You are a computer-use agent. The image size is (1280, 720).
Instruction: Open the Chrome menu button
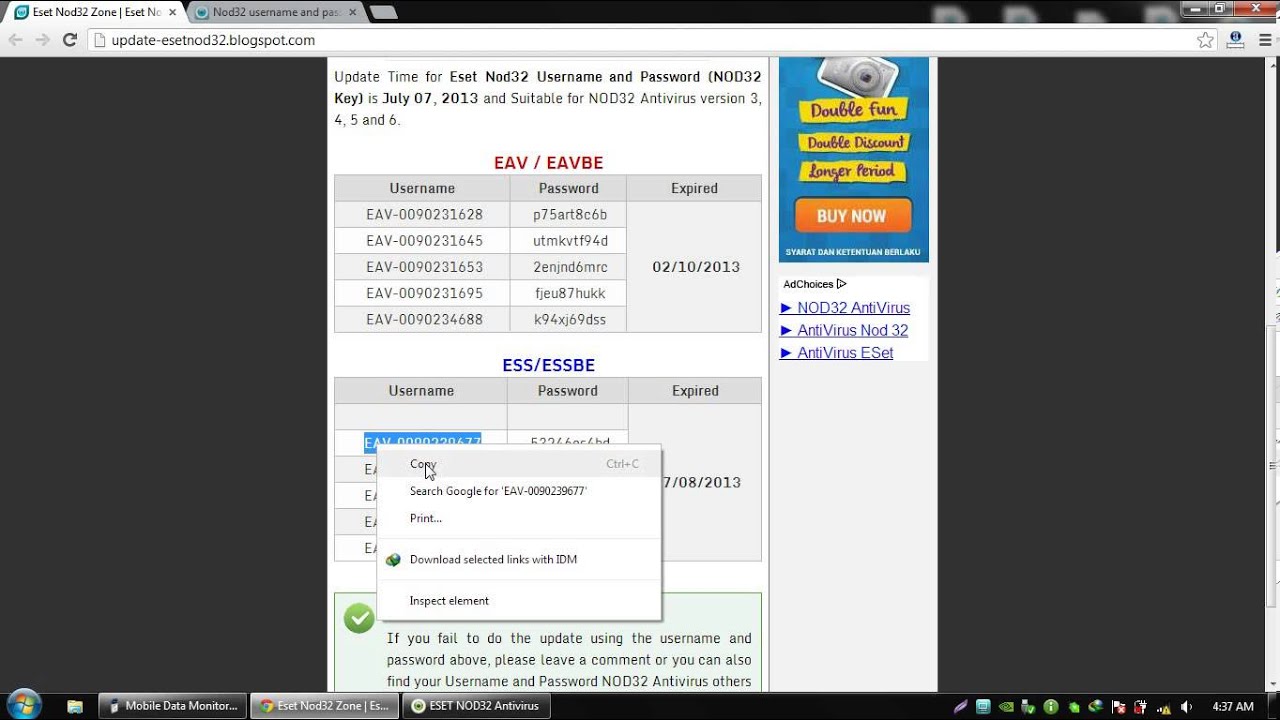pos(1265,40)
